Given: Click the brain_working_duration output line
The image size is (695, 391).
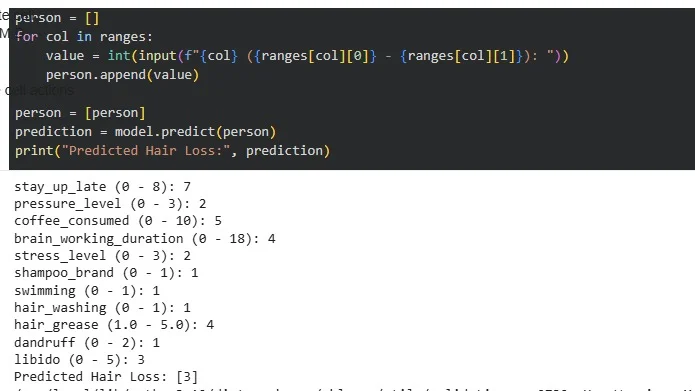Looking at the screenshot, I should (x=145, y=239).
